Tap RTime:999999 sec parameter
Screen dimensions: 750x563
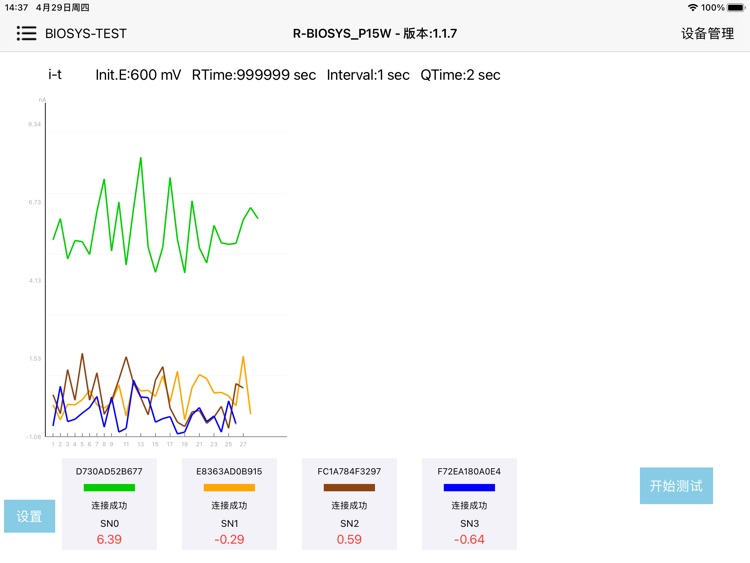254,75
